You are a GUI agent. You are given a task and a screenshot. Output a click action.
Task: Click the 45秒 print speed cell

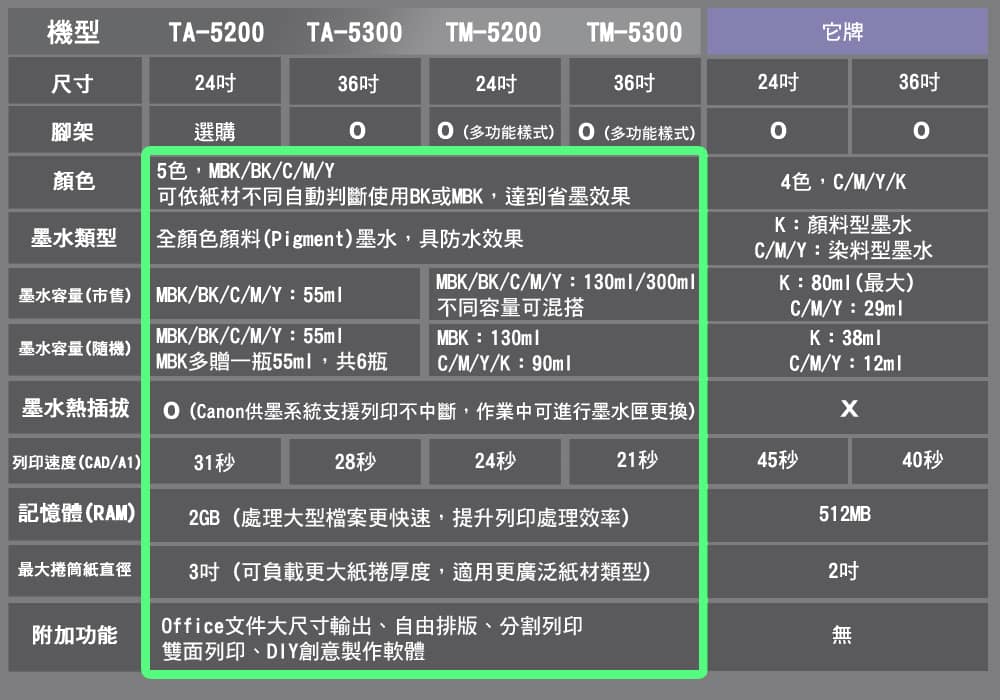777,460
